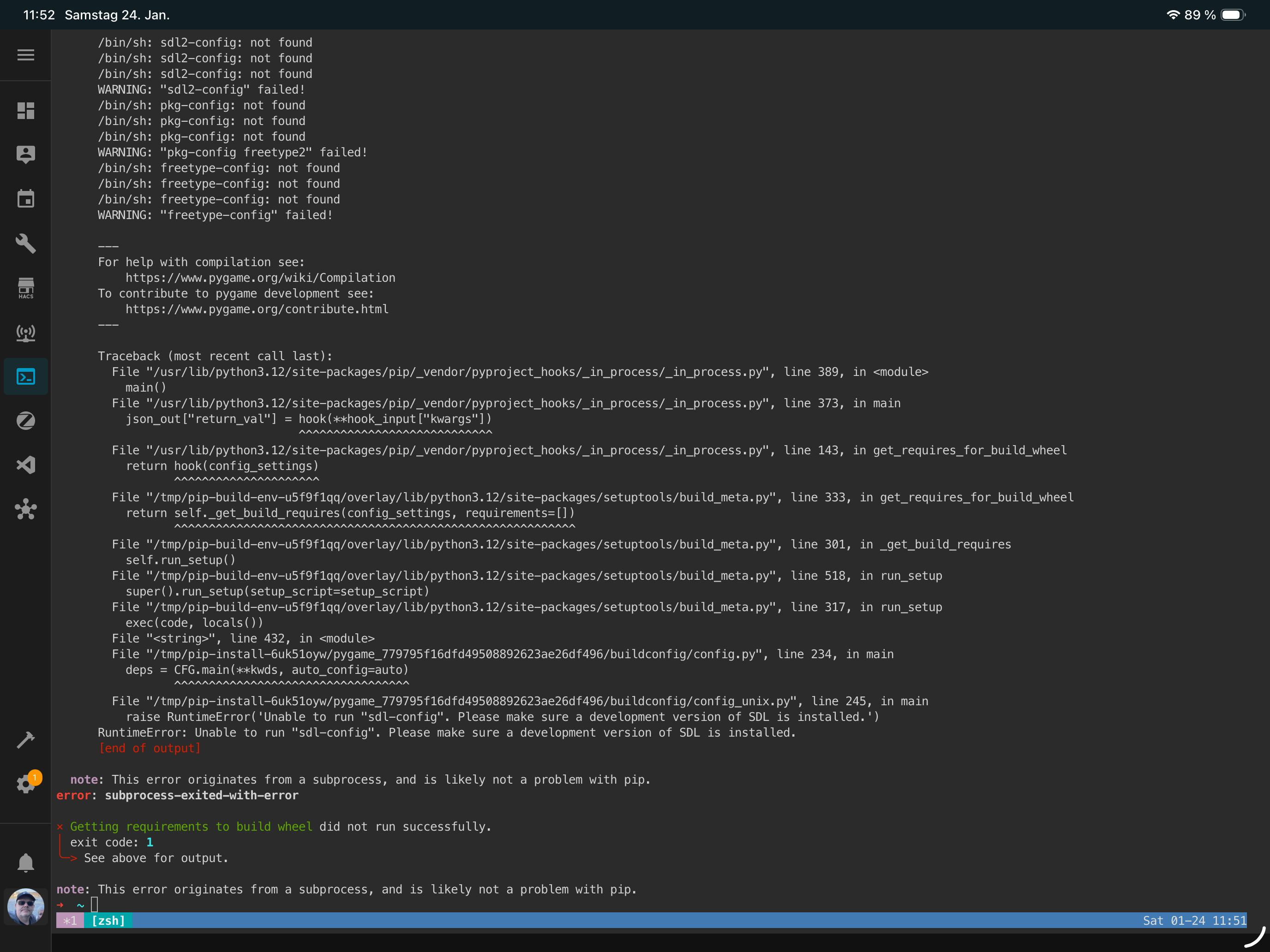This screenshot has width=1270, height=952.
Task: Click the build_meta.py line 333 entry
Action: point(593,497)
